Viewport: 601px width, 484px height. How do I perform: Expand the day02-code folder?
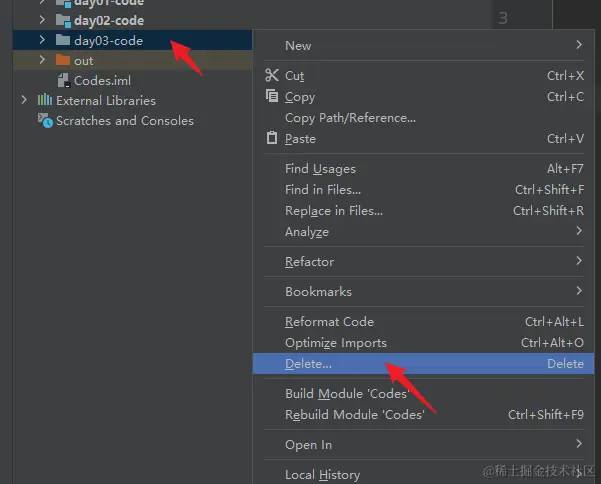point(42,20)
